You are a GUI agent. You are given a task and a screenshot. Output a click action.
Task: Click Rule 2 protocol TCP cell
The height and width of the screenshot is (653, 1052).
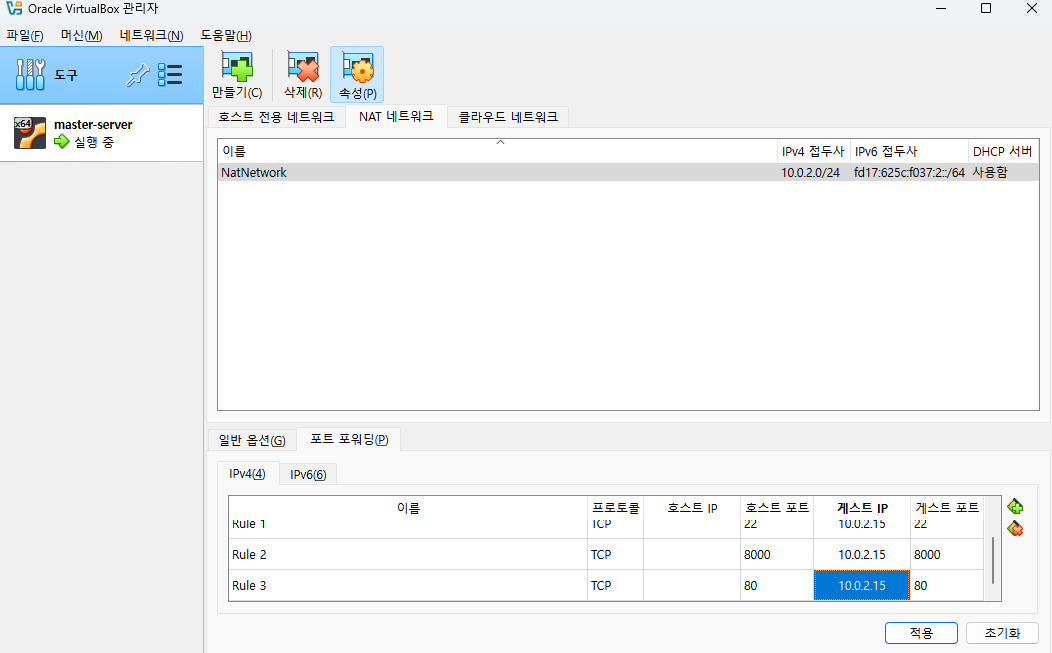pyautogui.click(x=615, y=554)
